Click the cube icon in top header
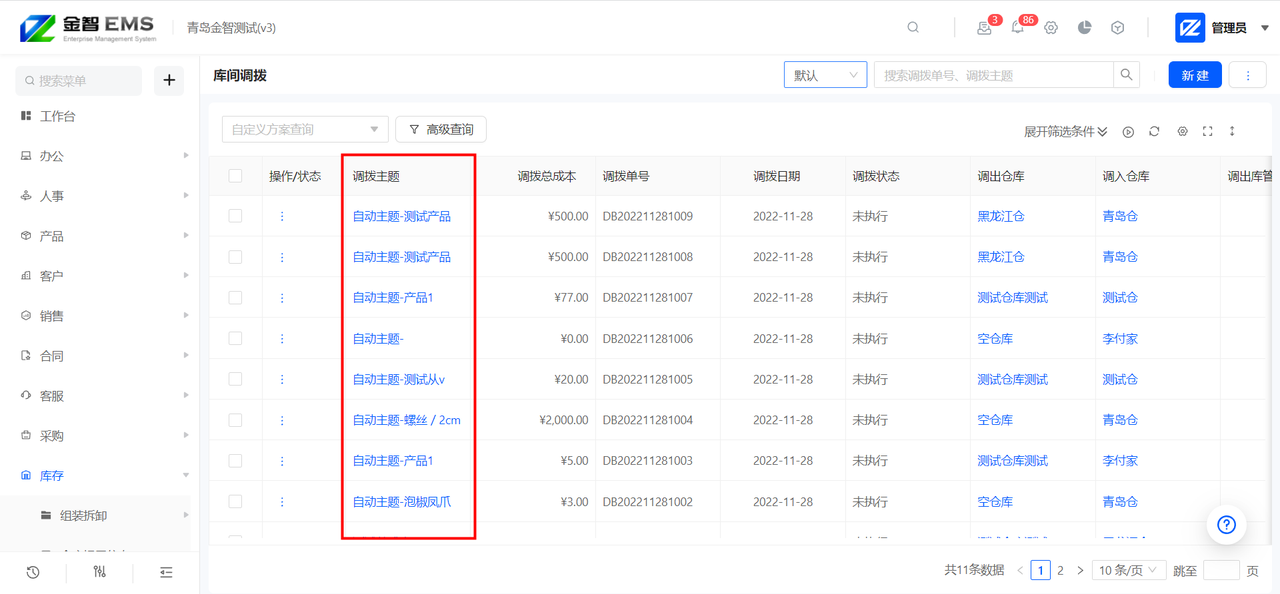 1118,28
